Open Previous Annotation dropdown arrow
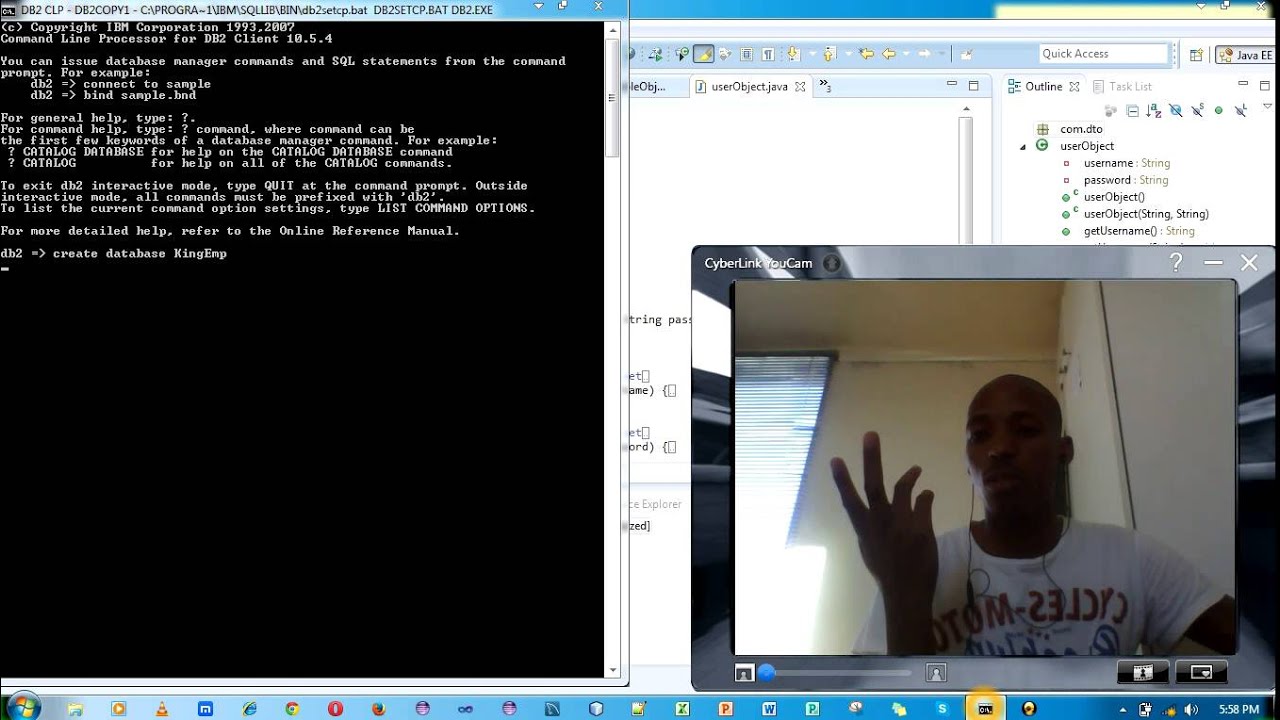The width and height of the screenshot is (1280, 720). [x=849, y=54]
